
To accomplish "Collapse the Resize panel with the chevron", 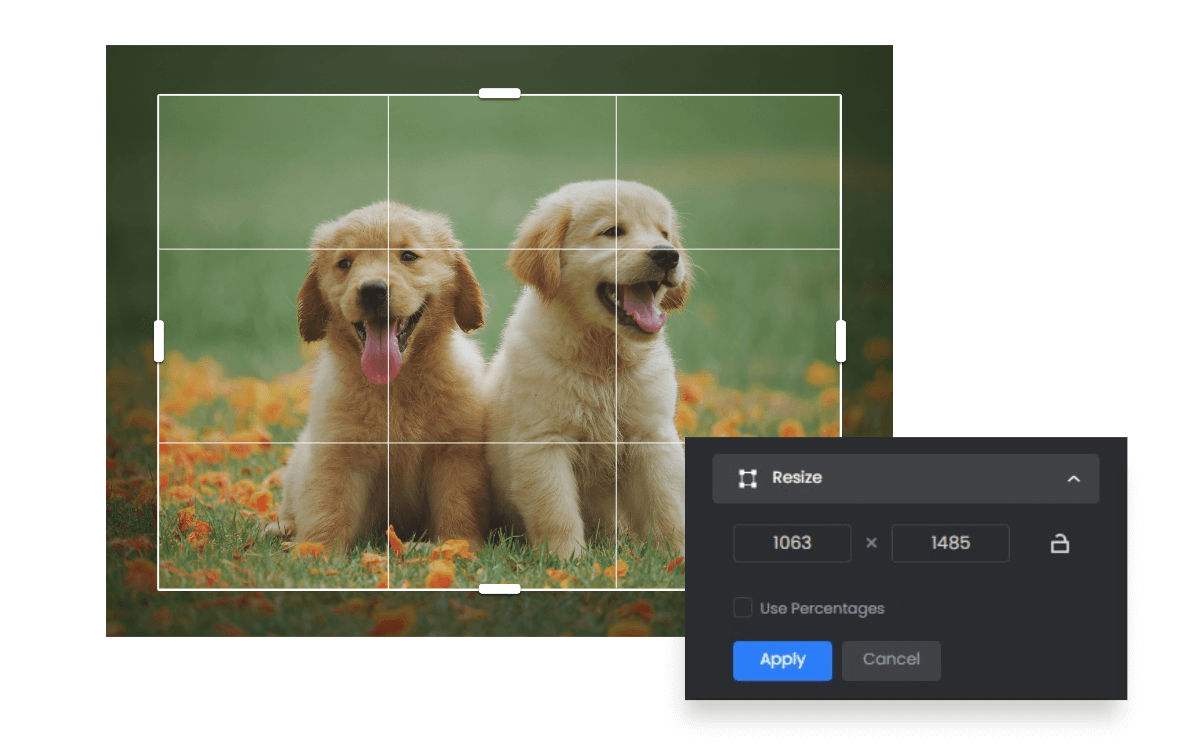I will tap(1074, 479).
